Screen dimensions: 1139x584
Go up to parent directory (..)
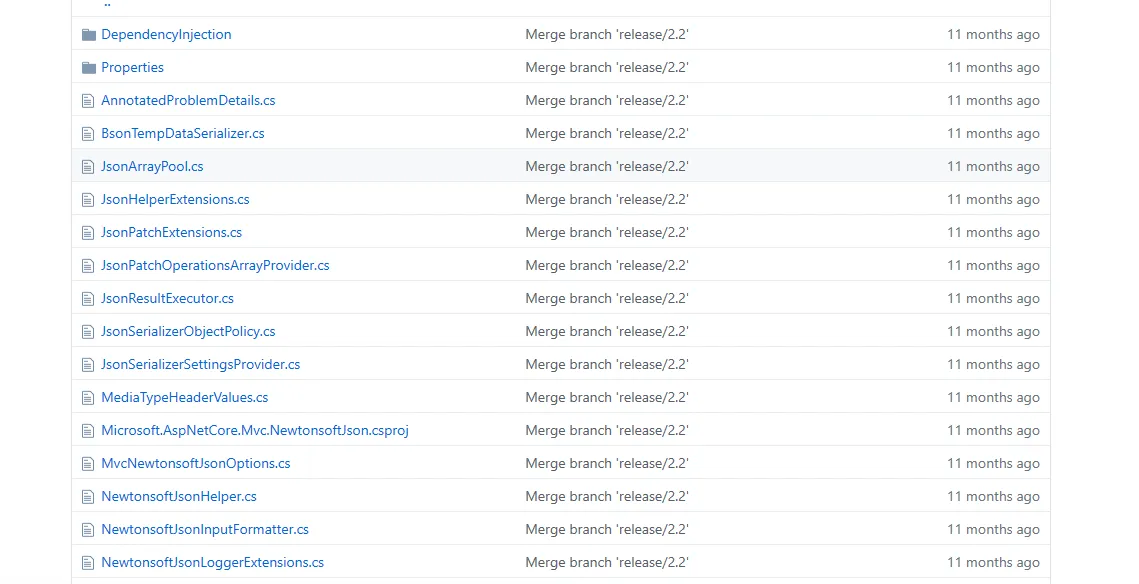(107, 4)
